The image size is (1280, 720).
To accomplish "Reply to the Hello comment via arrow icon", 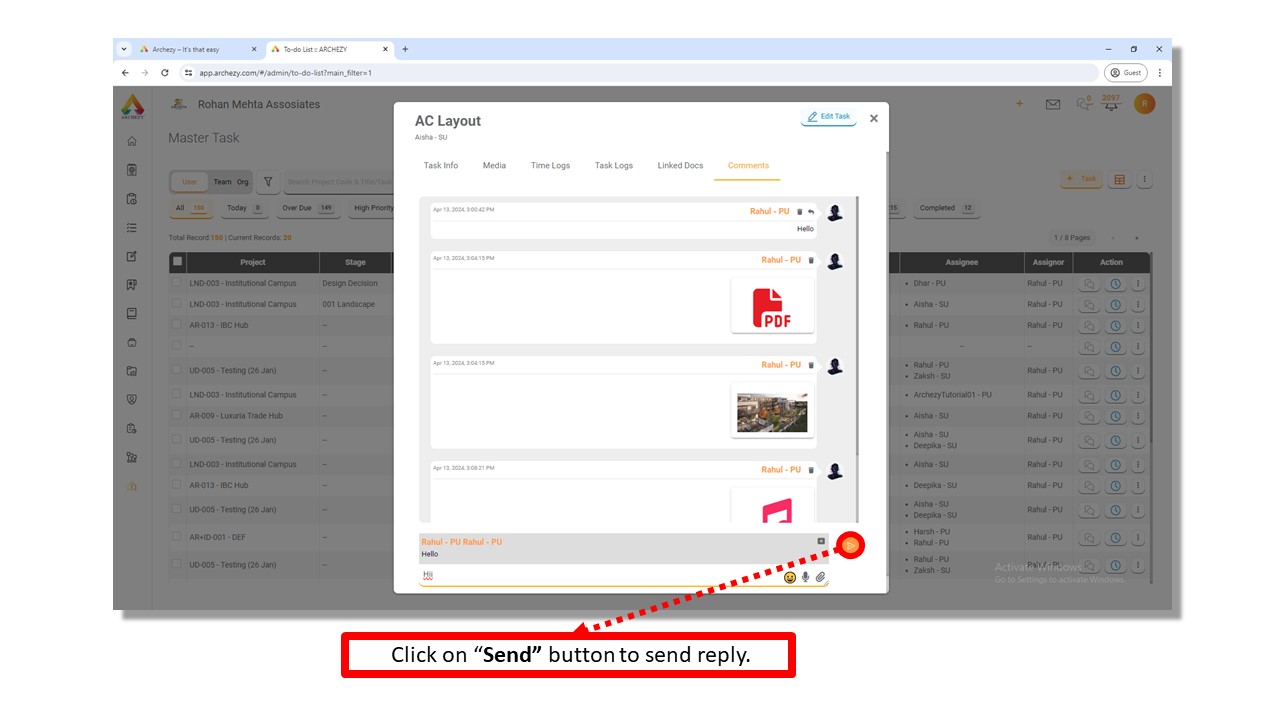I will pos(811,212).
